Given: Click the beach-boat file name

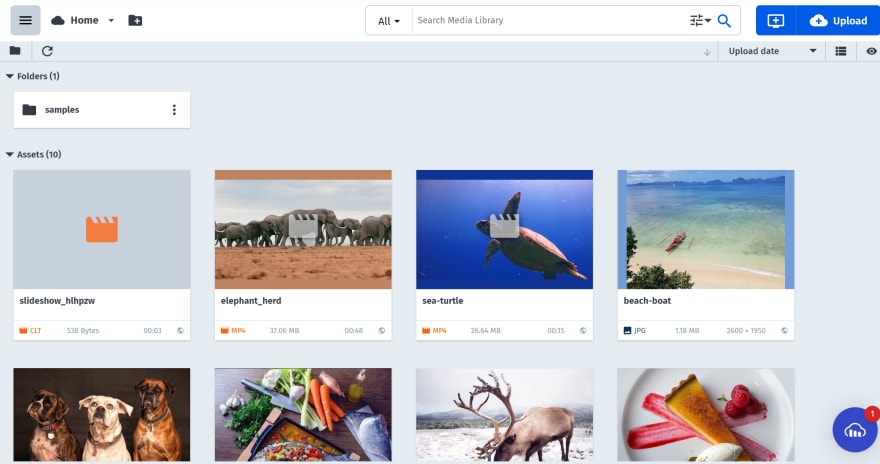Looking at the screenshot, I should (647, 301).
